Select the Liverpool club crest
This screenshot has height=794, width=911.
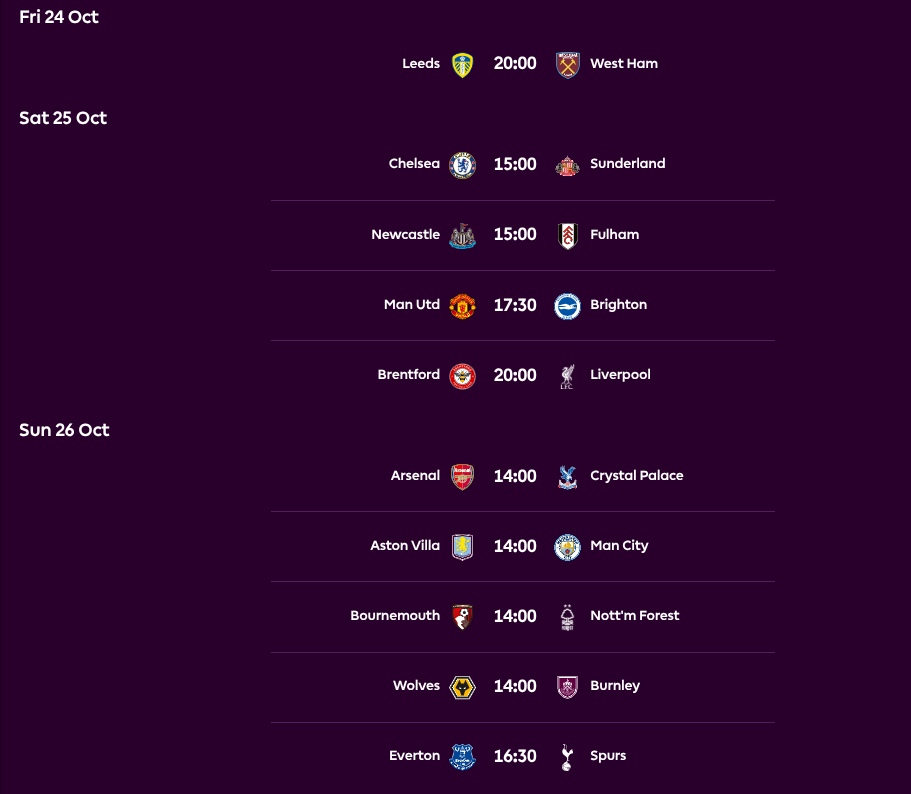(568, 375)
